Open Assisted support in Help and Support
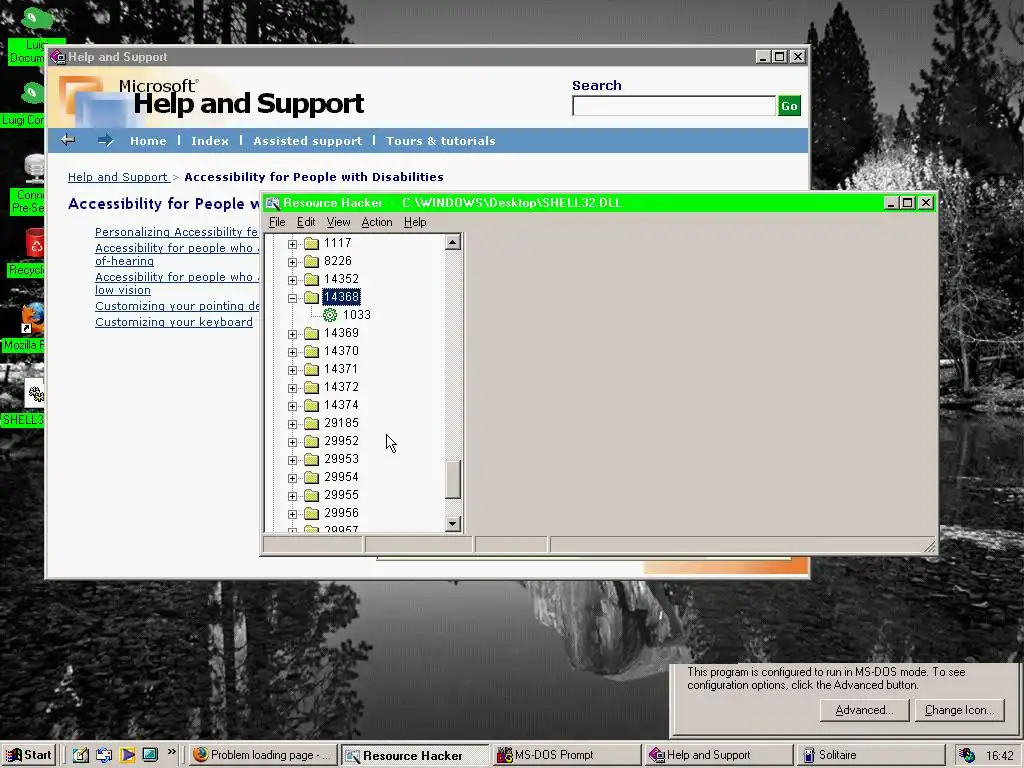This screenshot has height=768, width=1024. pyautogui.click(x=308, y=140)
